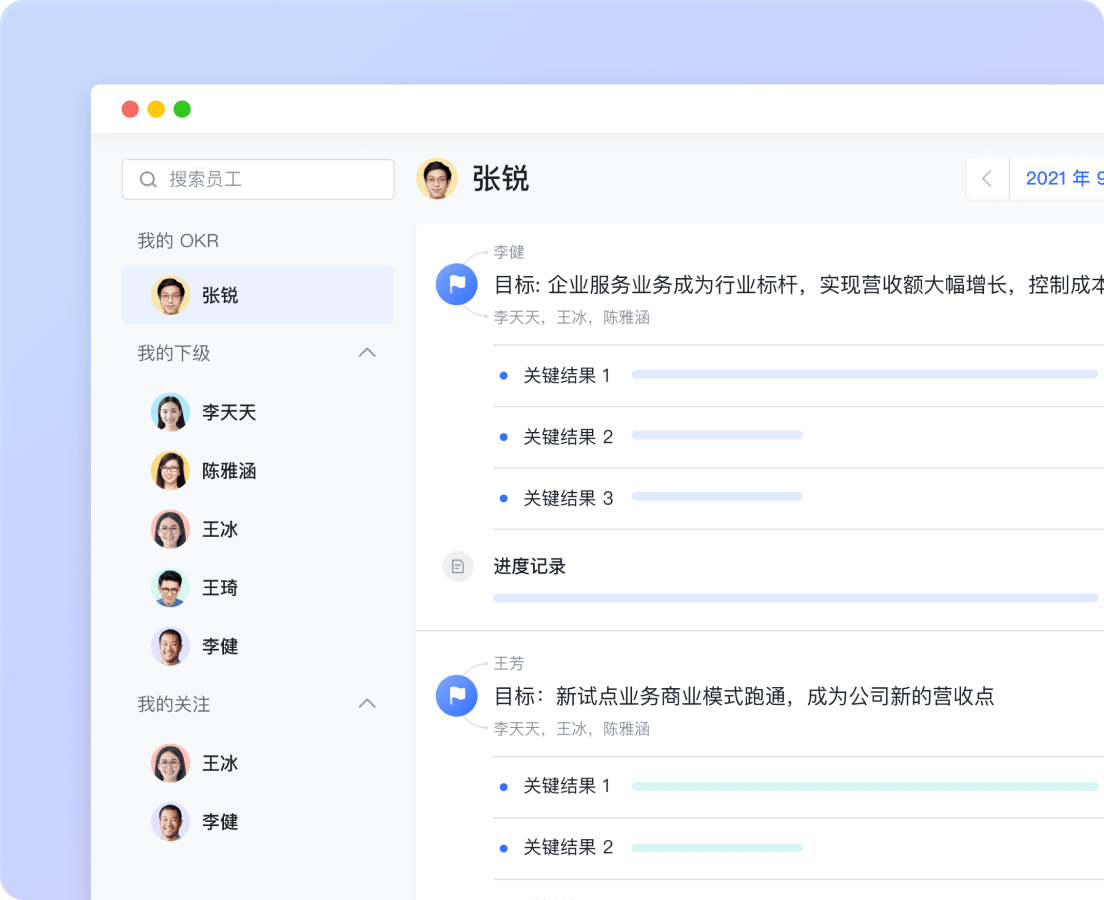The width and height of the screenshot is (1104, 900).
Task: Click teal progress bar of second objective 关键结果 1
Action: 865,787
